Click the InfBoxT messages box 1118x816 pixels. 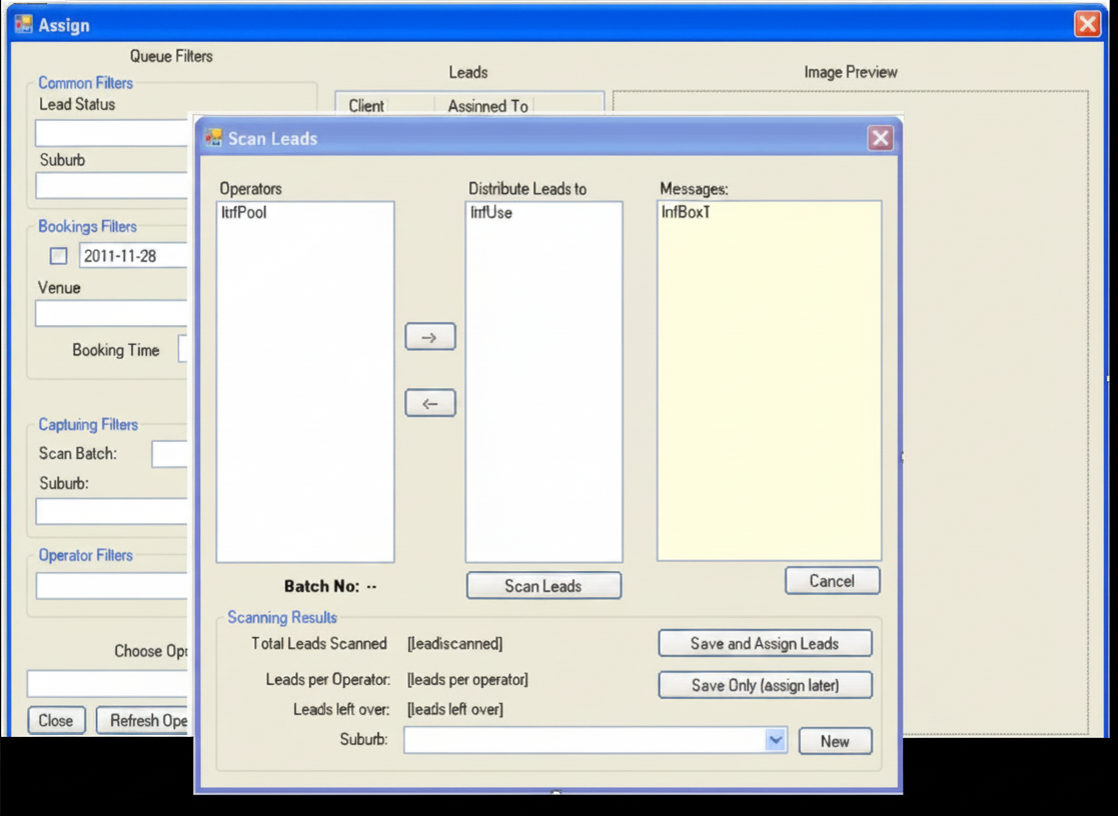pyautogui.click(x=769, y=381)
